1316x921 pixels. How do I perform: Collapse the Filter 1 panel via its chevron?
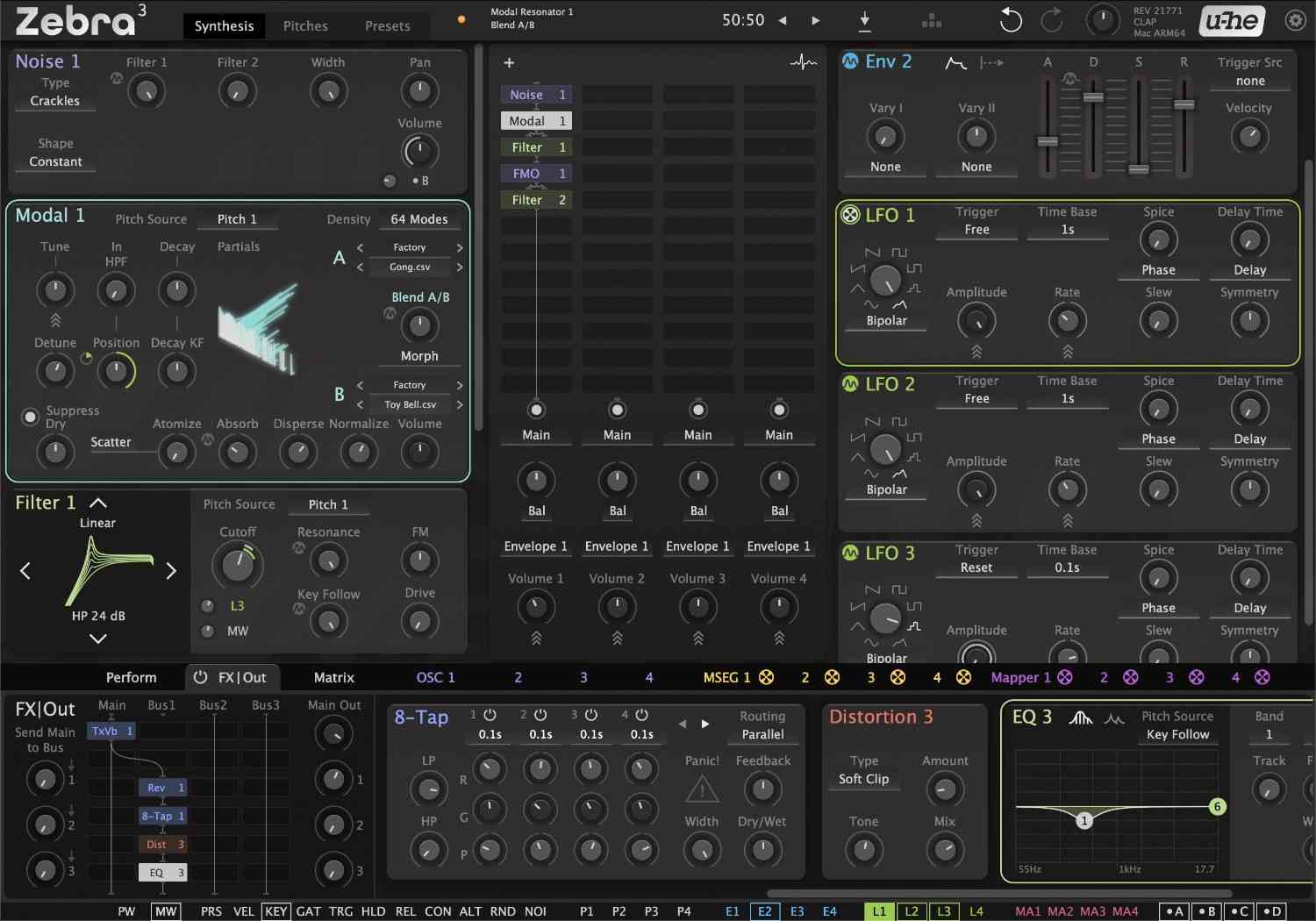pos(97,502)
